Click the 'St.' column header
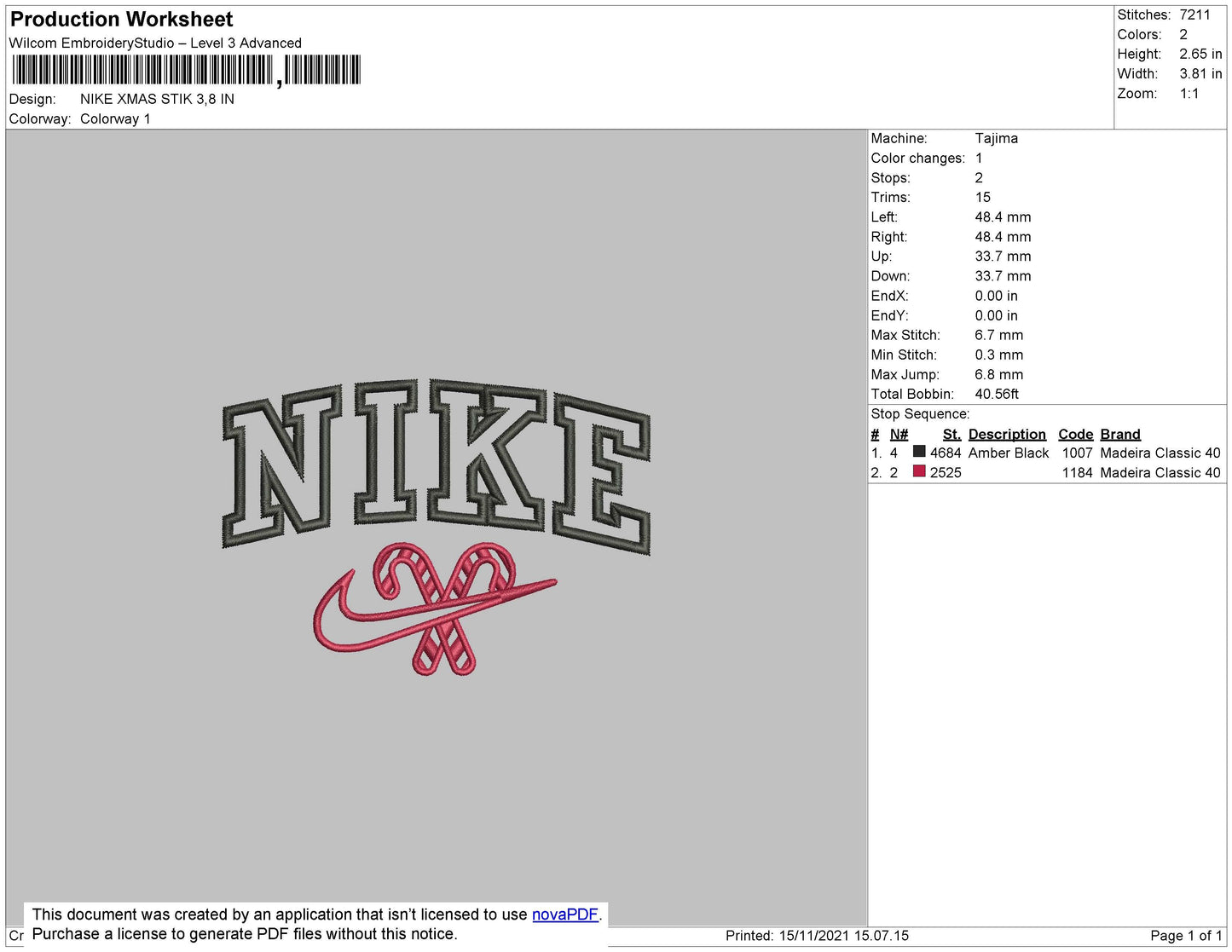Screen dimensions: 1232x952 coord(951,435)
